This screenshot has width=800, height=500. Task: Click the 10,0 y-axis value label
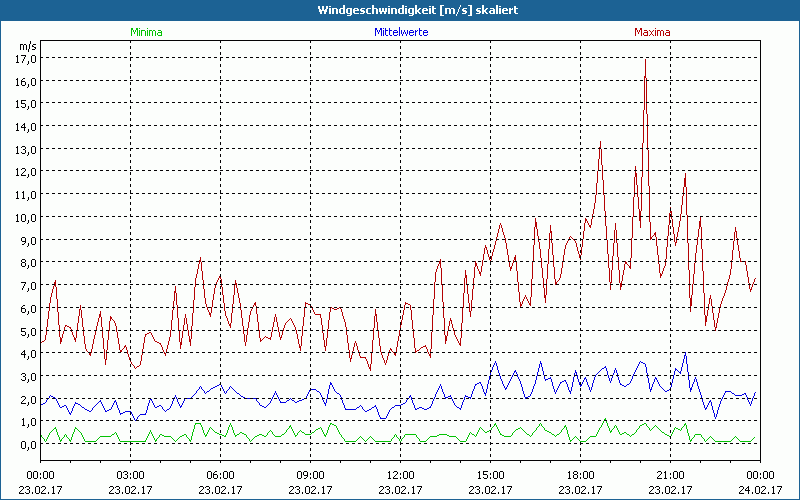pyautogui.click(x=26, y=217)
